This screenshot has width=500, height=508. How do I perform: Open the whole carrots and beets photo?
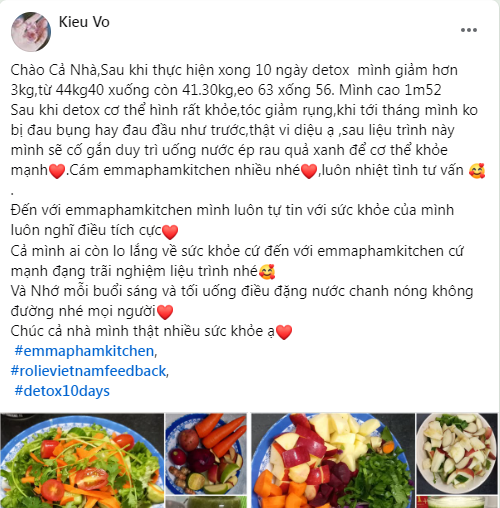206,454
